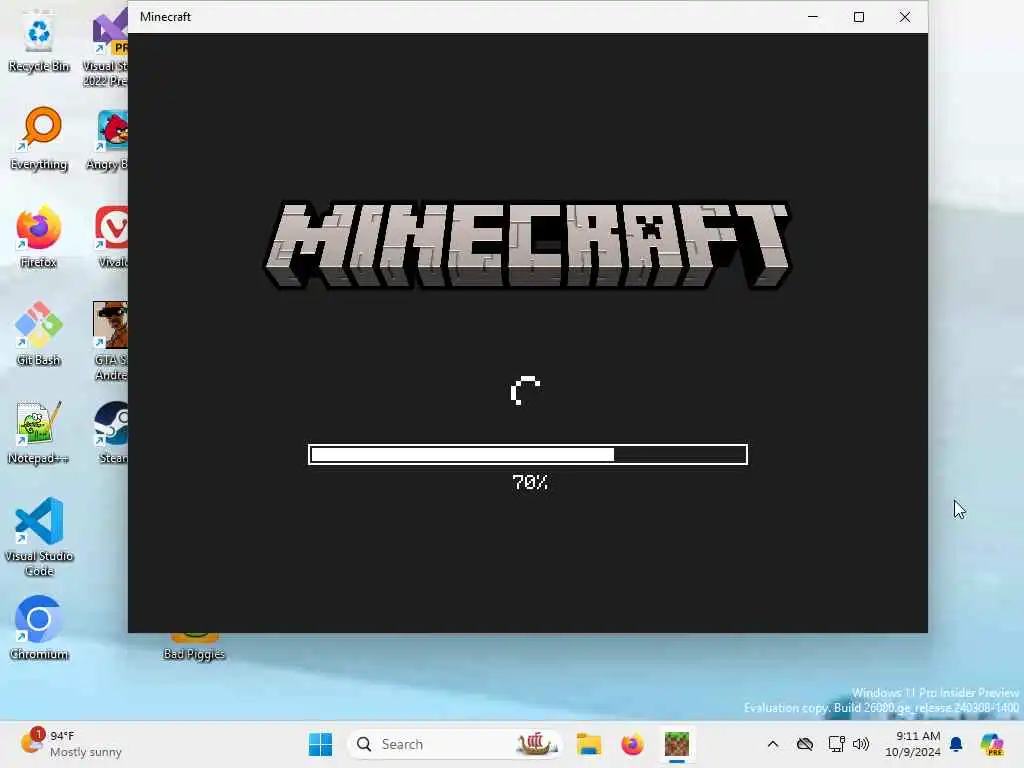Launch Visual Studio Code desktop shortcut
The width and height of the screenshot is (1024, 768).
[x=39, y=537]
